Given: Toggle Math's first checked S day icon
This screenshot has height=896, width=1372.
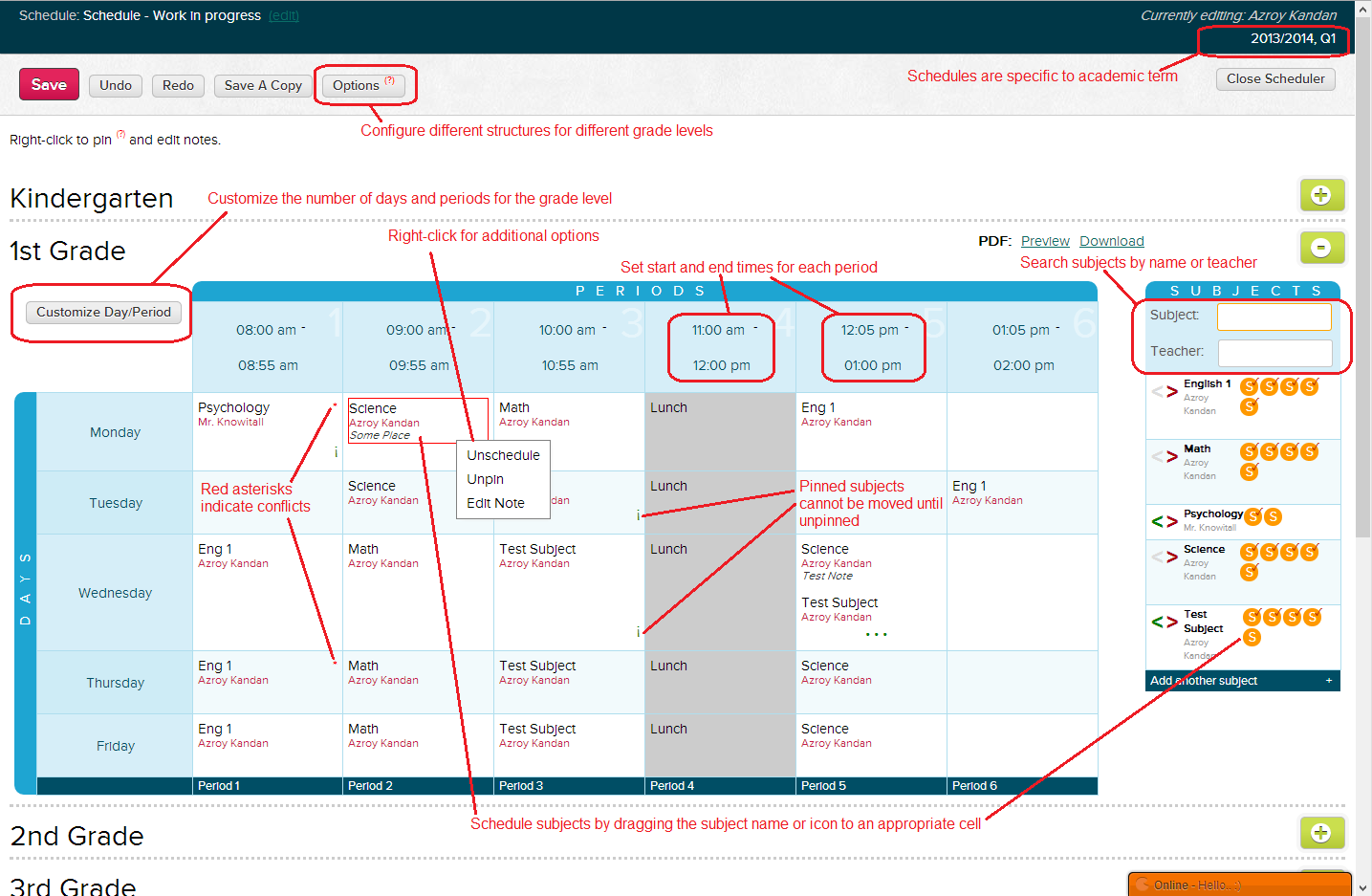Looking at the screenshot, I should click(1249, 452).
